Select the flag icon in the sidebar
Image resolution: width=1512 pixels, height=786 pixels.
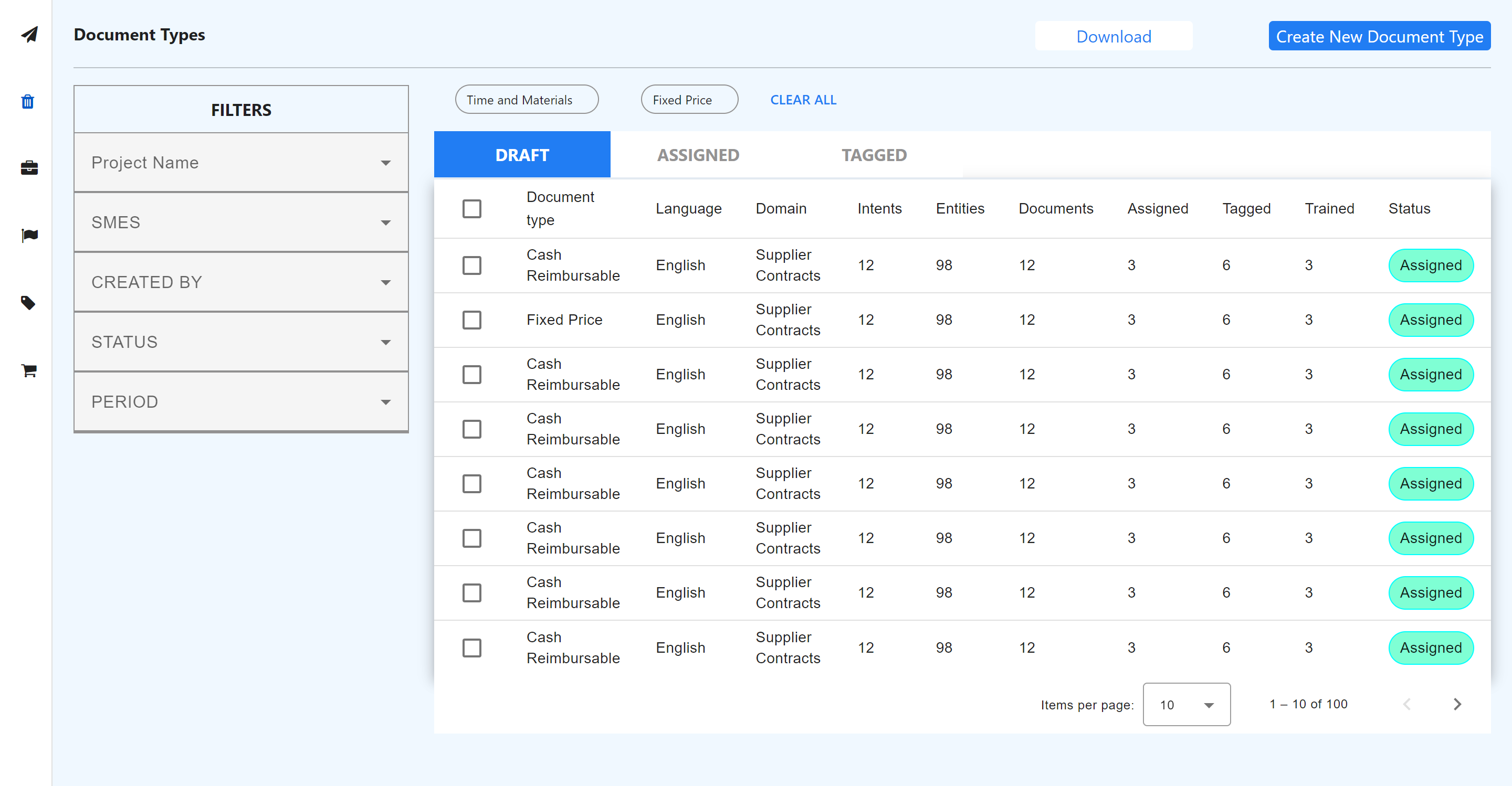coord(28,235)
